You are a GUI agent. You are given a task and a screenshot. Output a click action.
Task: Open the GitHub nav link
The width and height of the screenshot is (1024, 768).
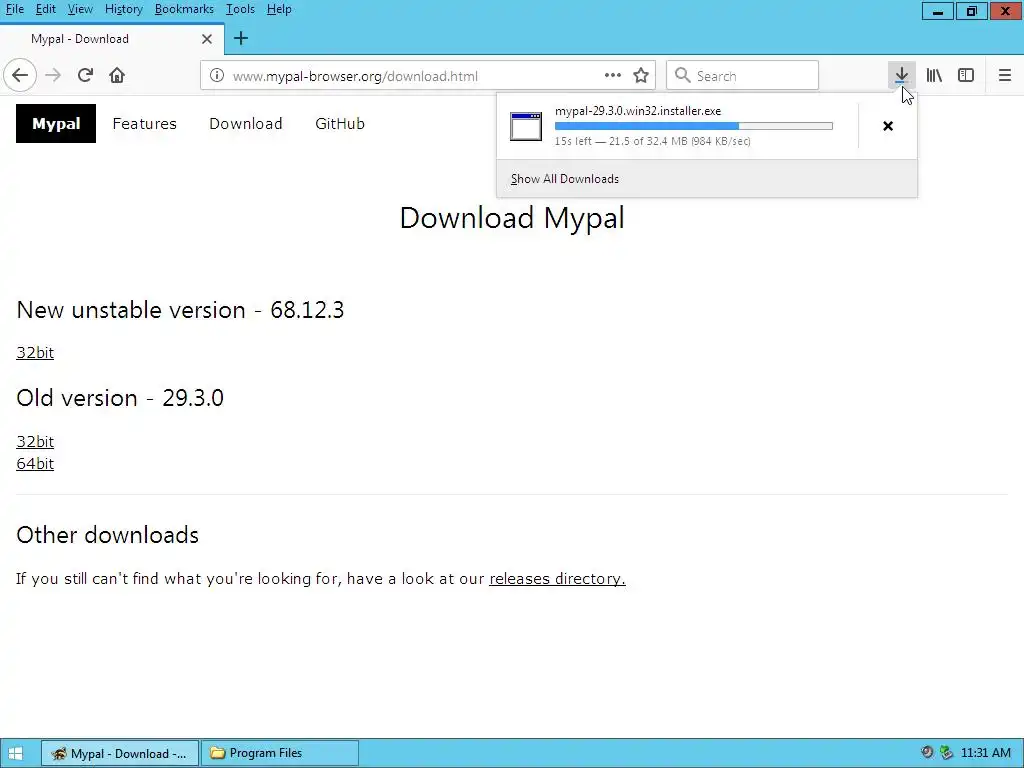coord(340,123)
